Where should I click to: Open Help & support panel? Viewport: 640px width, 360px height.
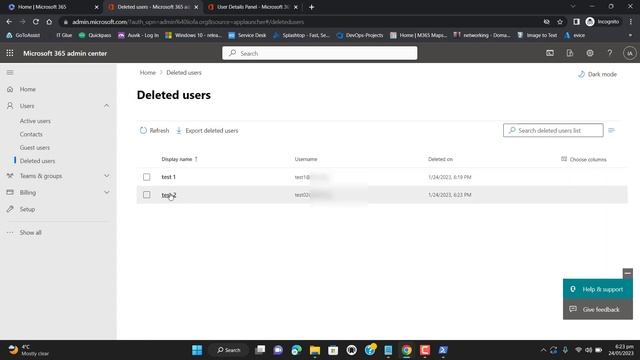(x=598, y=289)
